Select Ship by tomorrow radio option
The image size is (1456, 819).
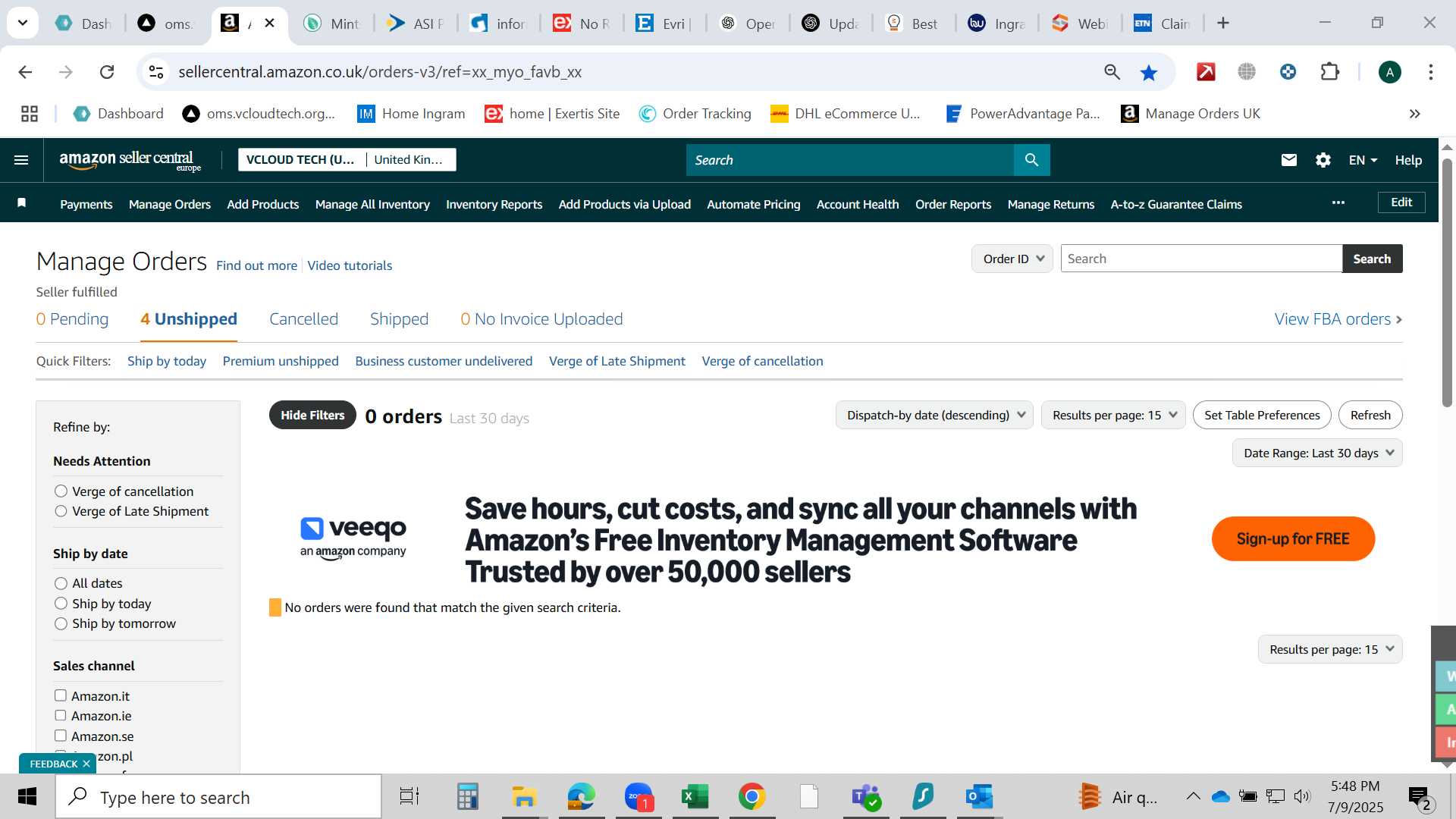pos(61,623)
